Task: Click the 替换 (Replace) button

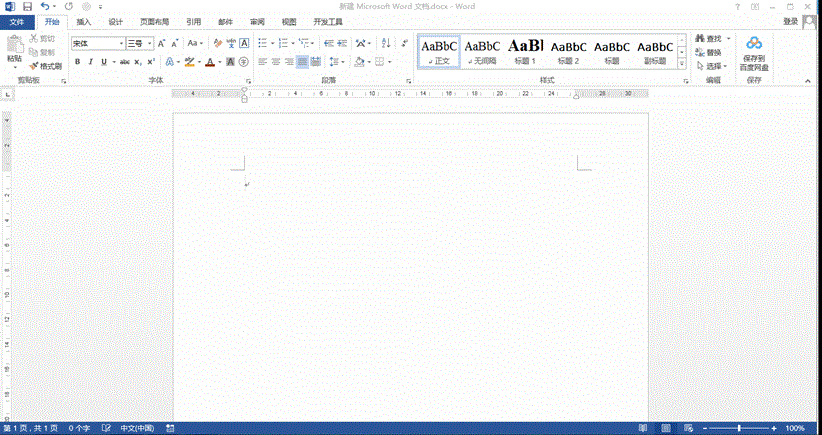Action: pyautogui.click(x=713, y=52)
